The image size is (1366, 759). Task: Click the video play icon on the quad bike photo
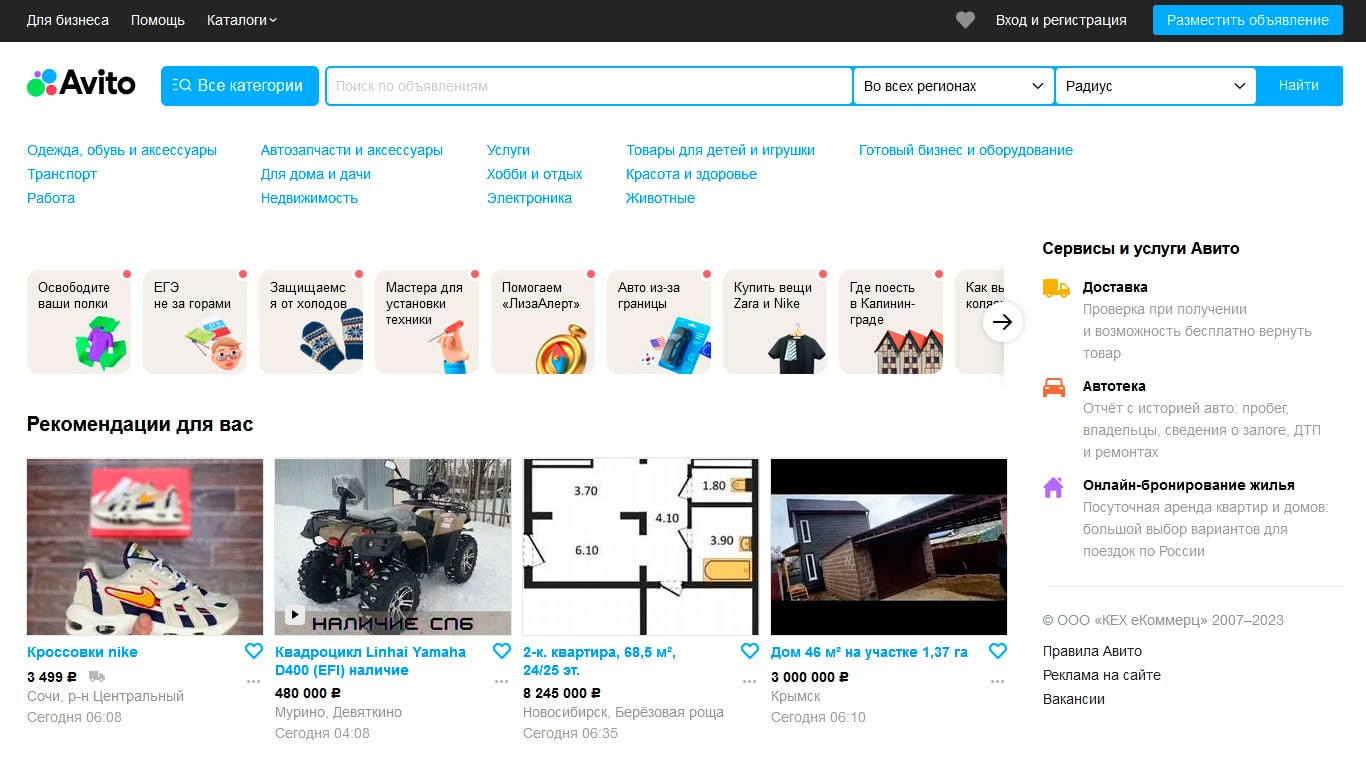pos(294,615)
